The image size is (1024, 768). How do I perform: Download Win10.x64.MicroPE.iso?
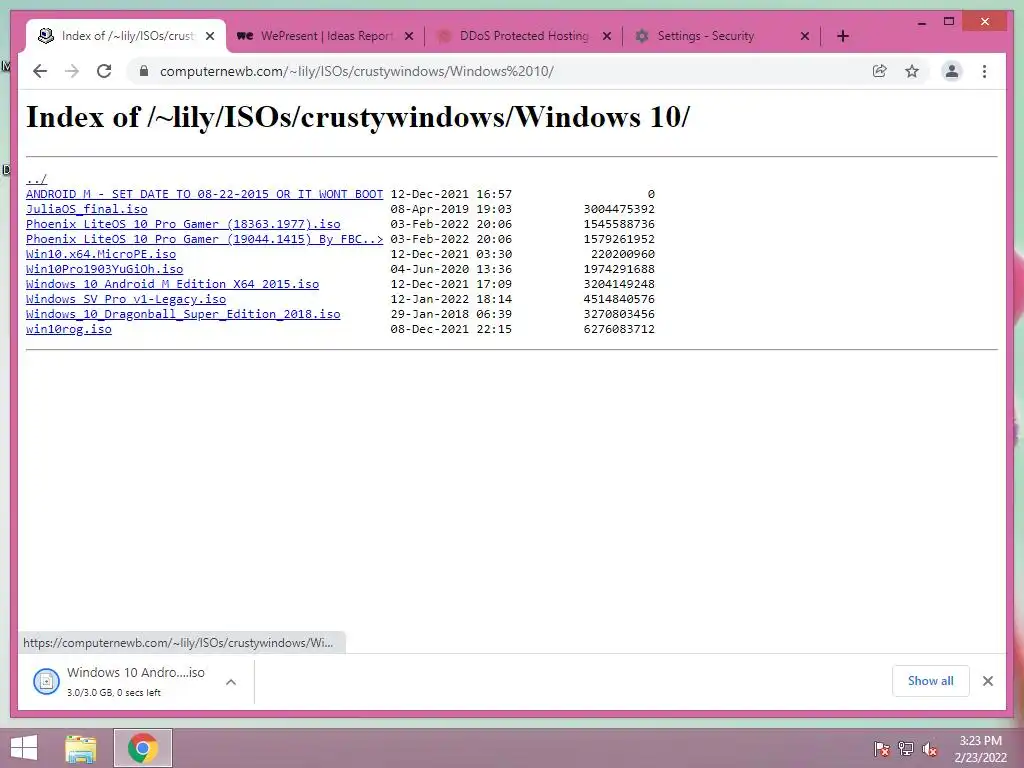coord(101,254)
